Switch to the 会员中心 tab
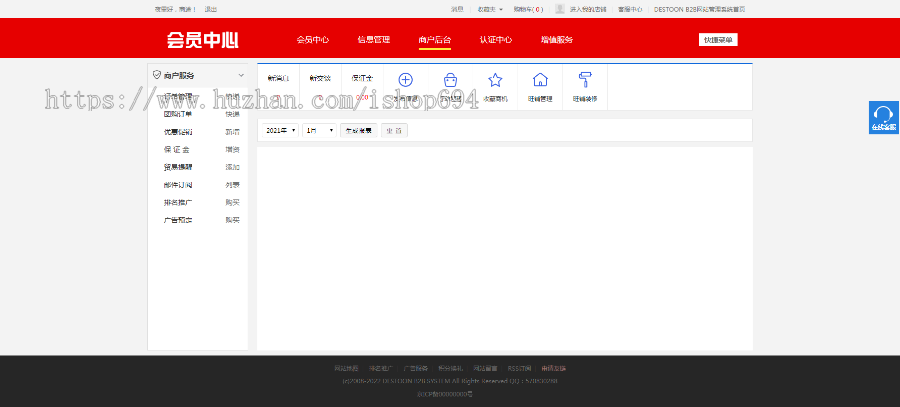900x407 pixels. [x=312, y=40]
